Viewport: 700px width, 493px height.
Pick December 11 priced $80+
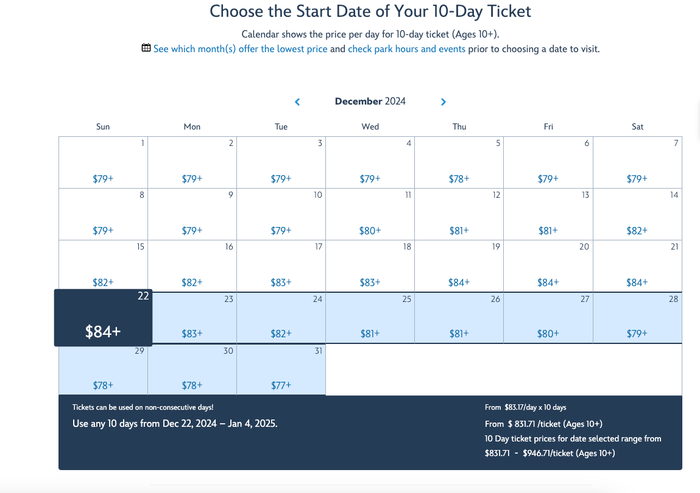[x=370, y=214]
